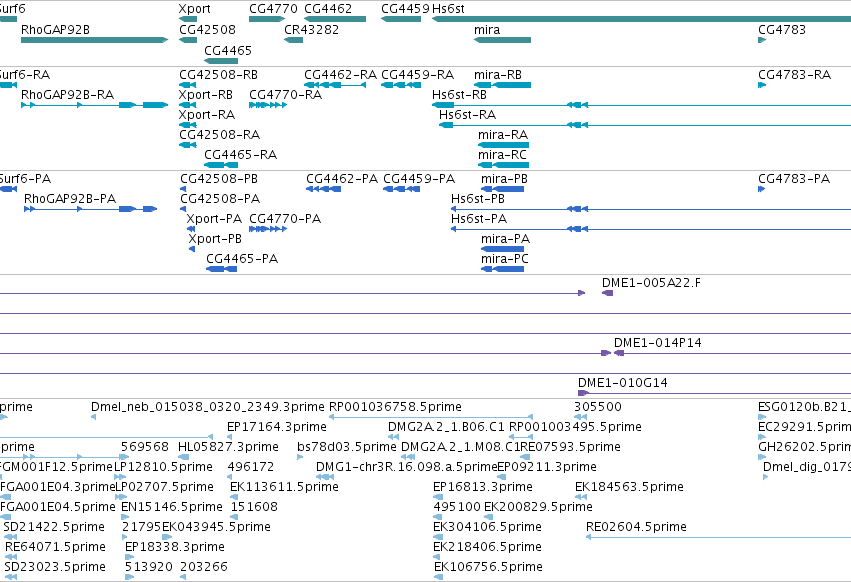Select protein Hs6st-PB
The width and height of the screenshot is (851, 582).
[651, 209]
